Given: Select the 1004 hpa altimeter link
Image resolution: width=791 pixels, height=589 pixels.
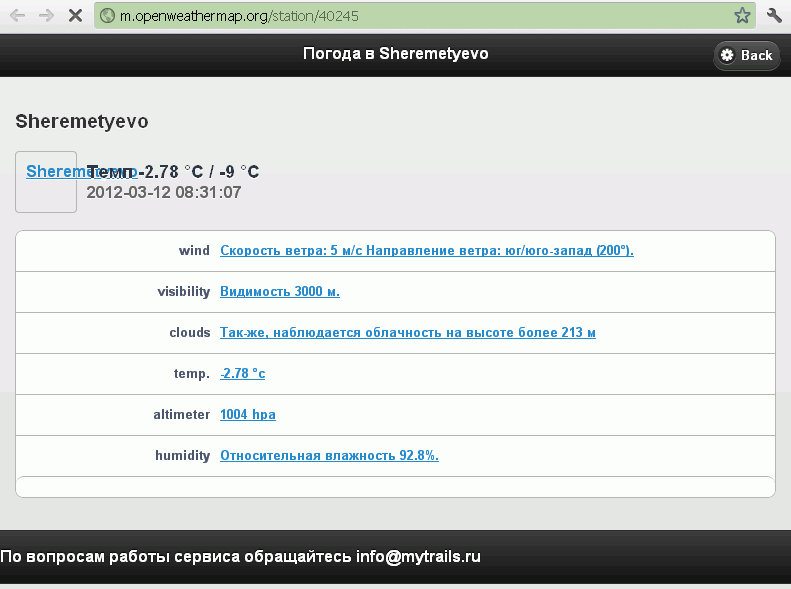Looking at the screenshot, I should 247,415.
